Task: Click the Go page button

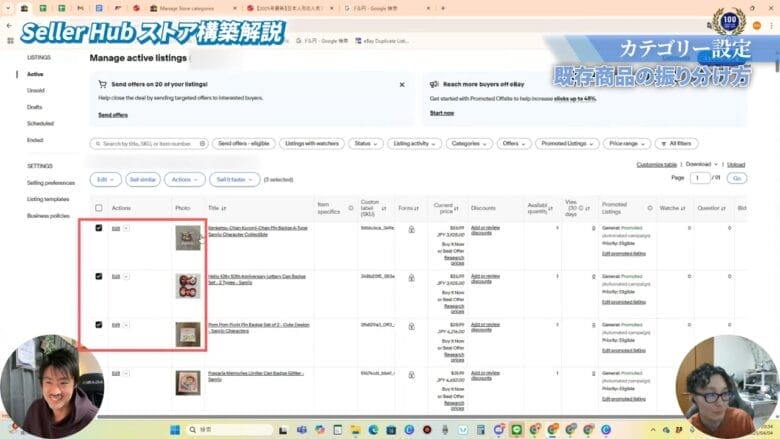Action: point(737,178)
